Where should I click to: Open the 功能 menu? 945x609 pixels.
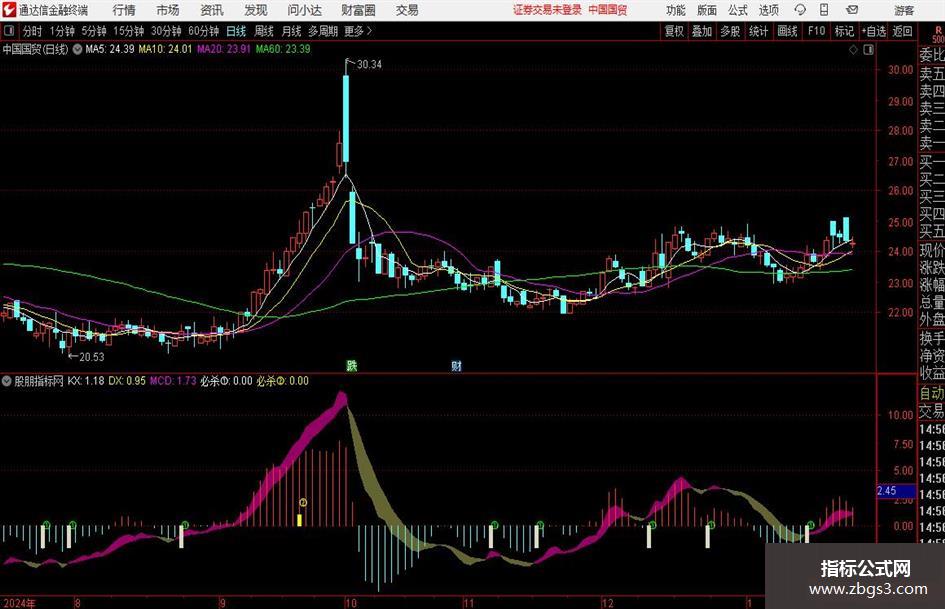(676, 10)
